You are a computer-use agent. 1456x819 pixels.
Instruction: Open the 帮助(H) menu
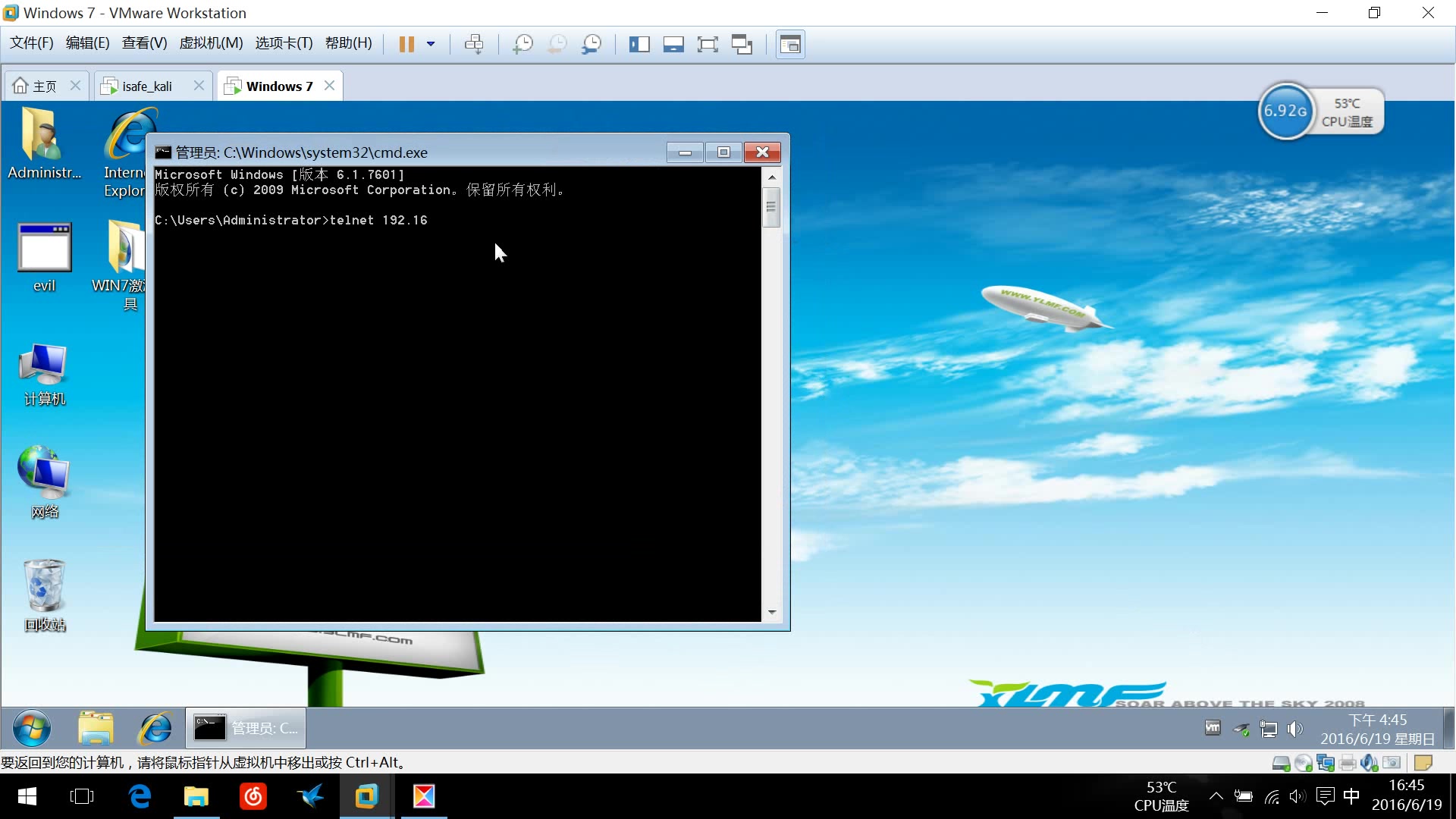[x=348, y=43]
